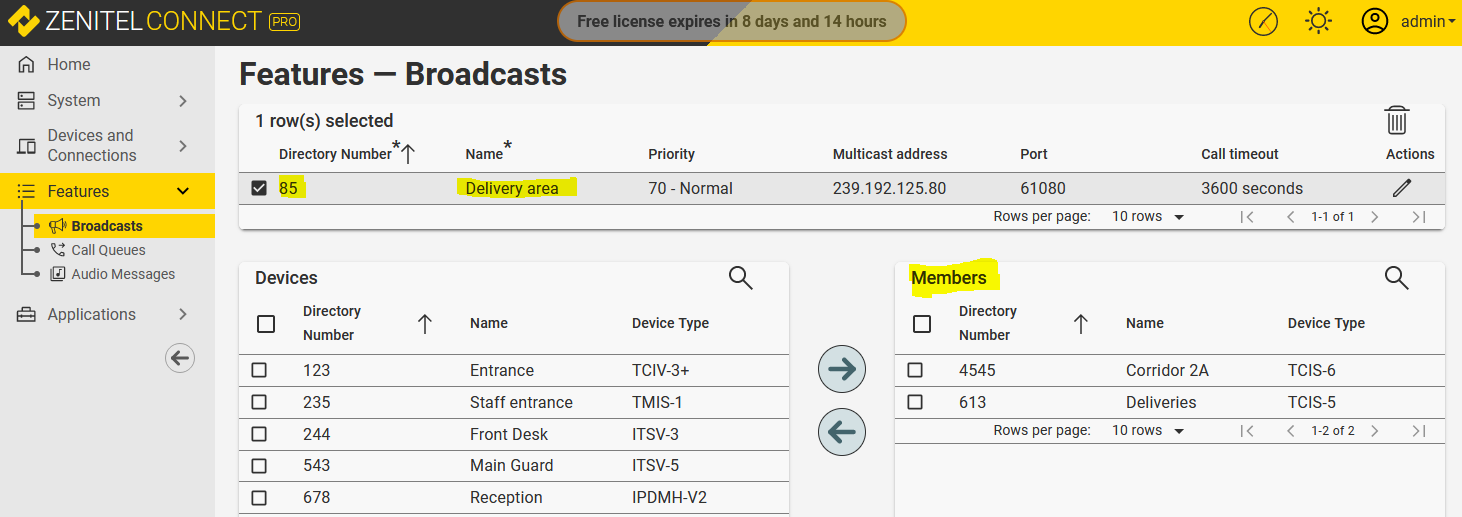The height and width of the screenshot is (517, 1462).
Task: Open System menu in sidebar
Action: tap(74, 100)
